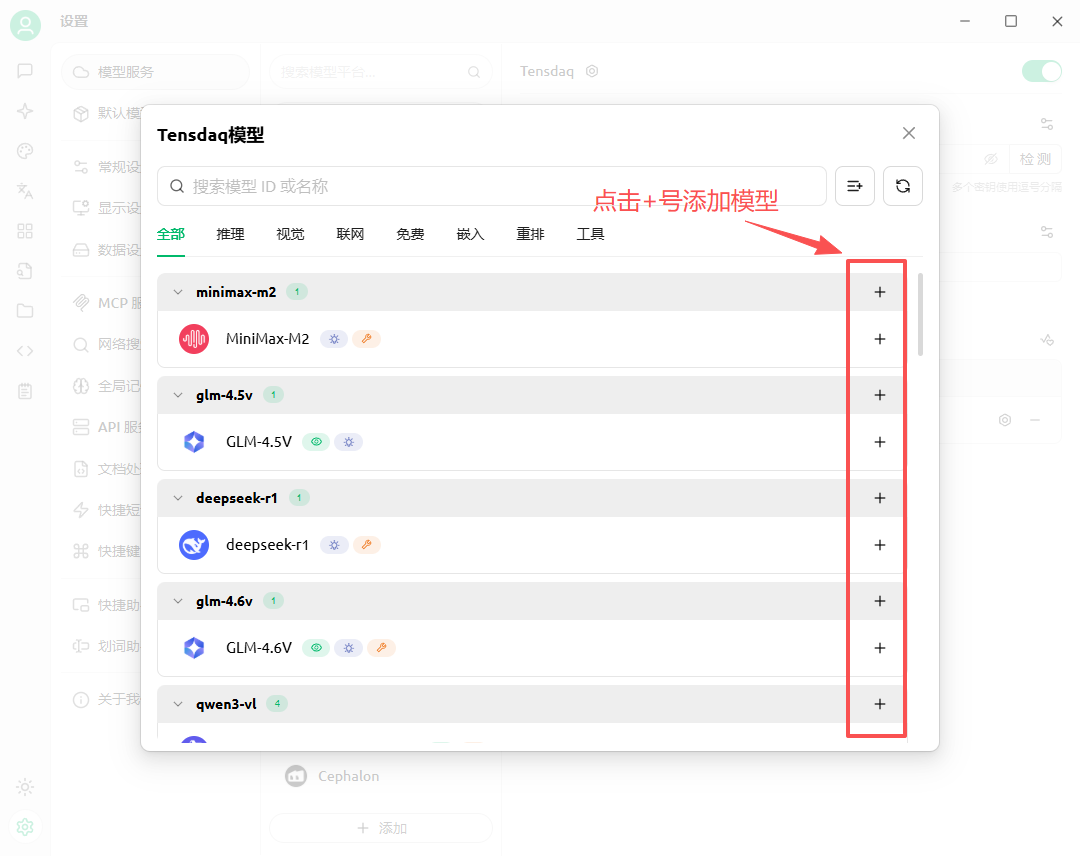1080x856 pixels.
Task: Select the 工具 tab
Action: tap(590, 234)
